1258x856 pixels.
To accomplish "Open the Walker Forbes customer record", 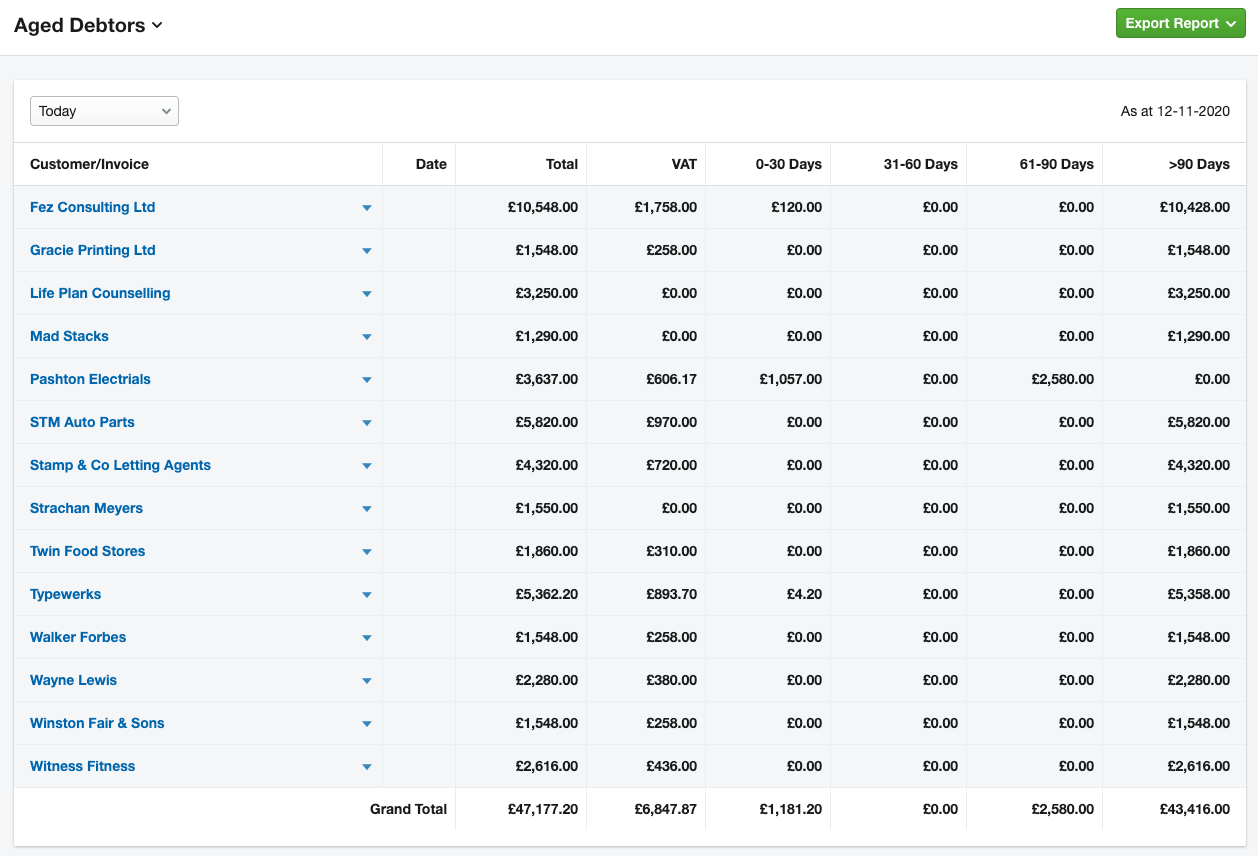I will tap(78, 637).
